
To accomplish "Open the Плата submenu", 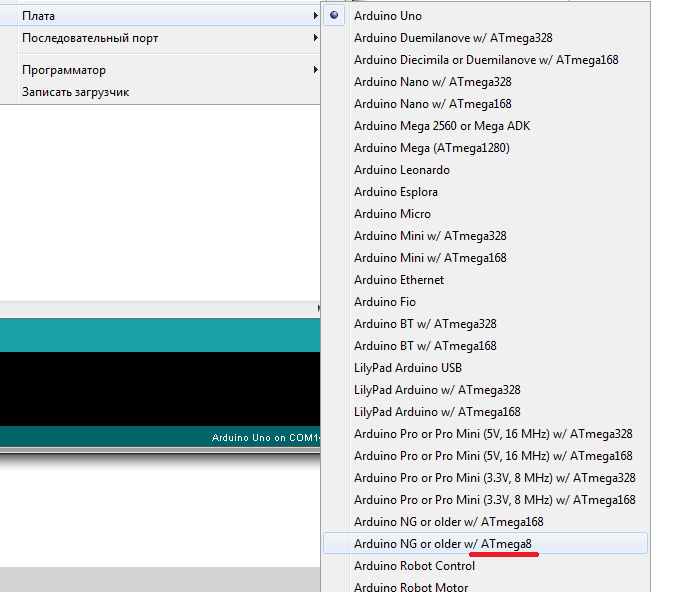I will point(160,16).
